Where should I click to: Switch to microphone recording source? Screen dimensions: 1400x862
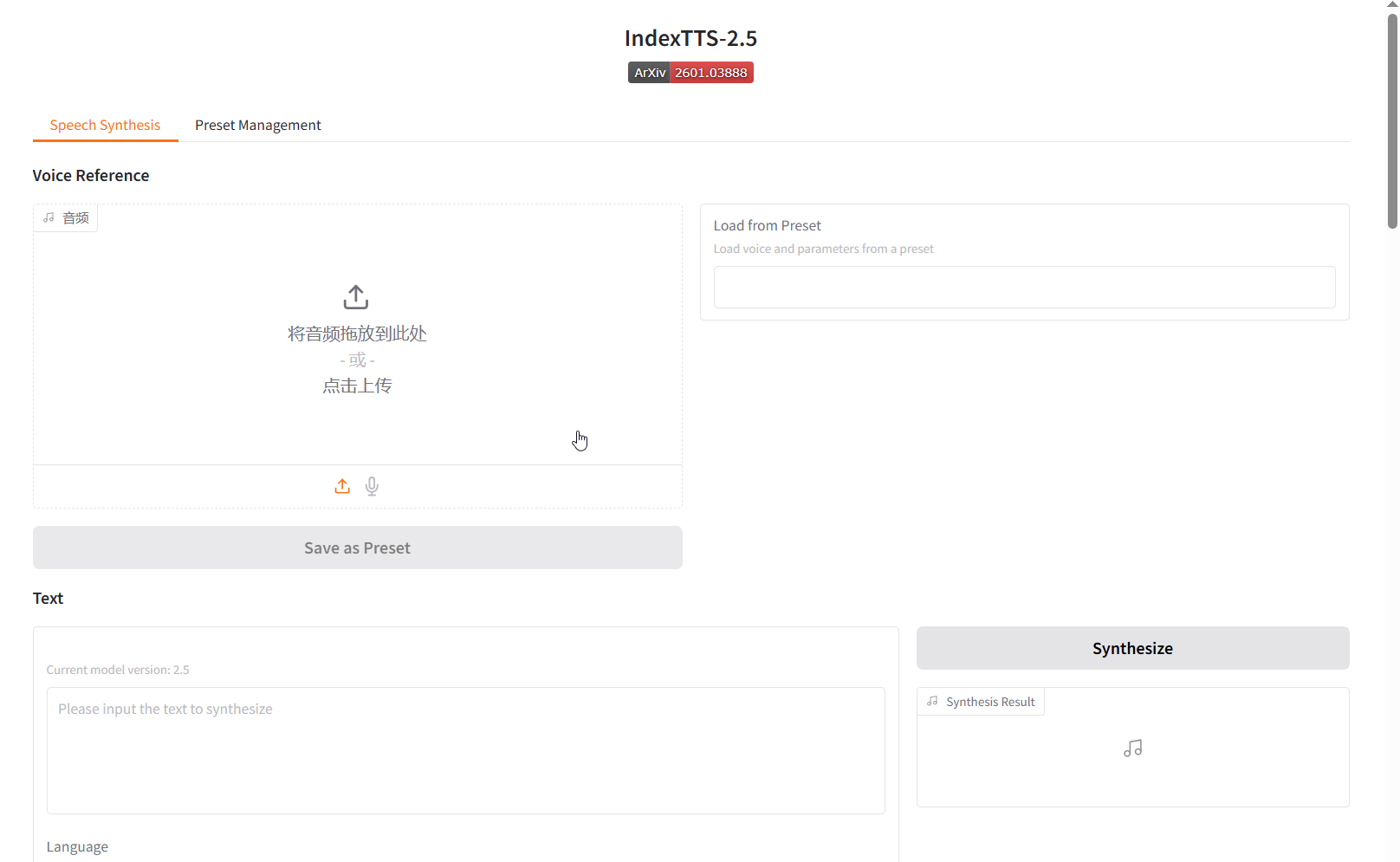click(372, 486)
